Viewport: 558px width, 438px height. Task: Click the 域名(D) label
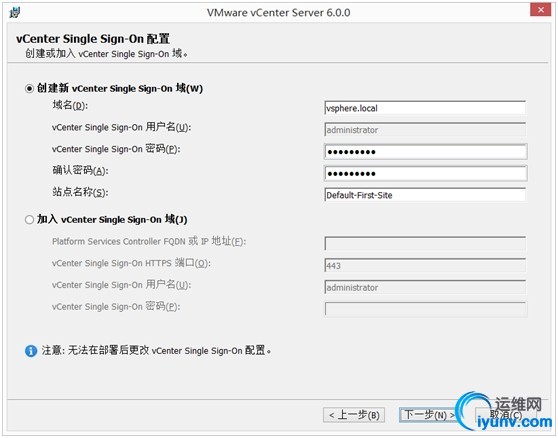pyautogui.click(x=70, y=105)
